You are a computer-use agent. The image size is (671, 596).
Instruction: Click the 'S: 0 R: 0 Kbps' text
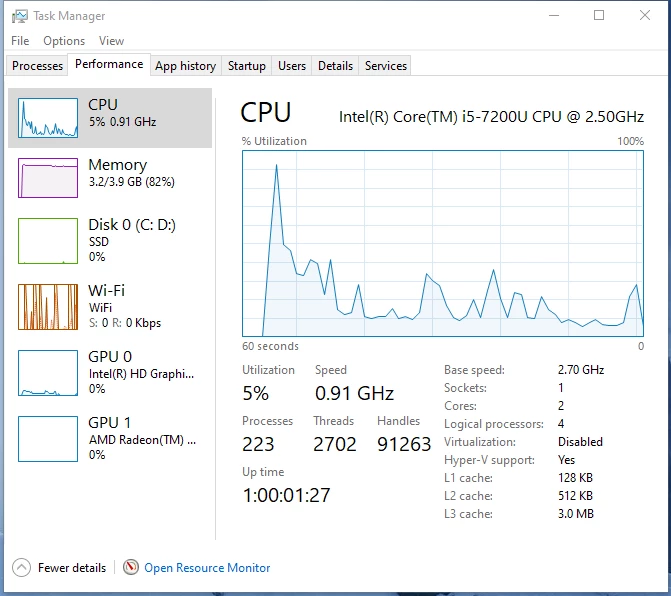(x=125, y=323)
